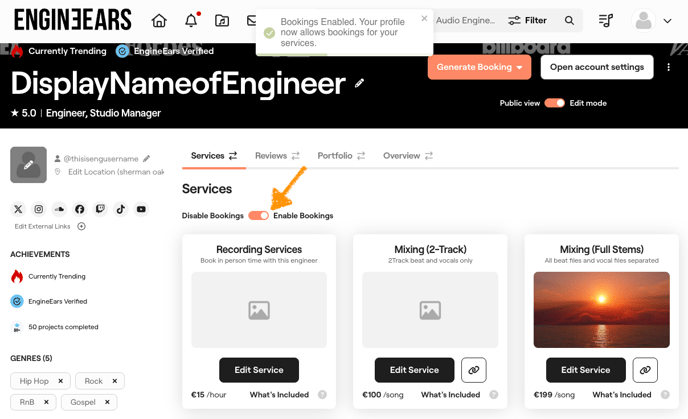Open the SoundCloud social link

59,209
